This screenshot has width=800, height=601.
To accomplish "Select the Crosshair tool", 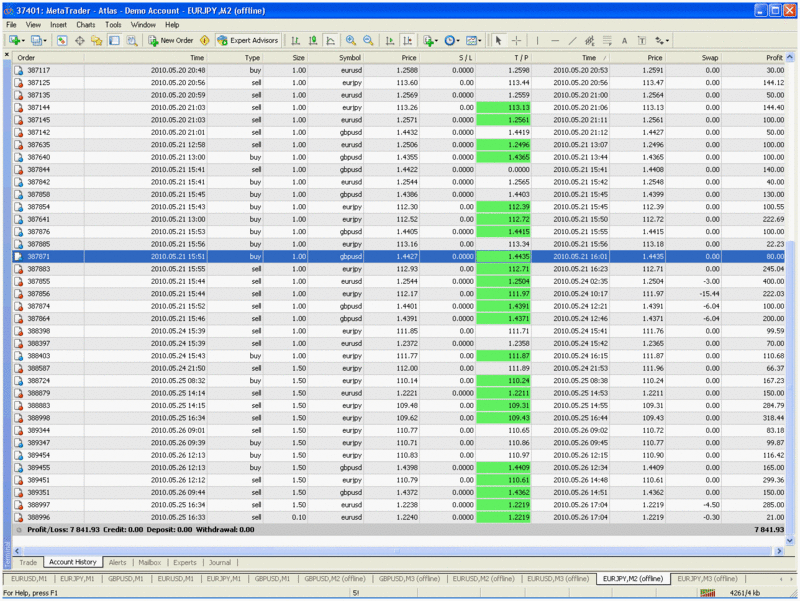I will [x=517, y=41].
